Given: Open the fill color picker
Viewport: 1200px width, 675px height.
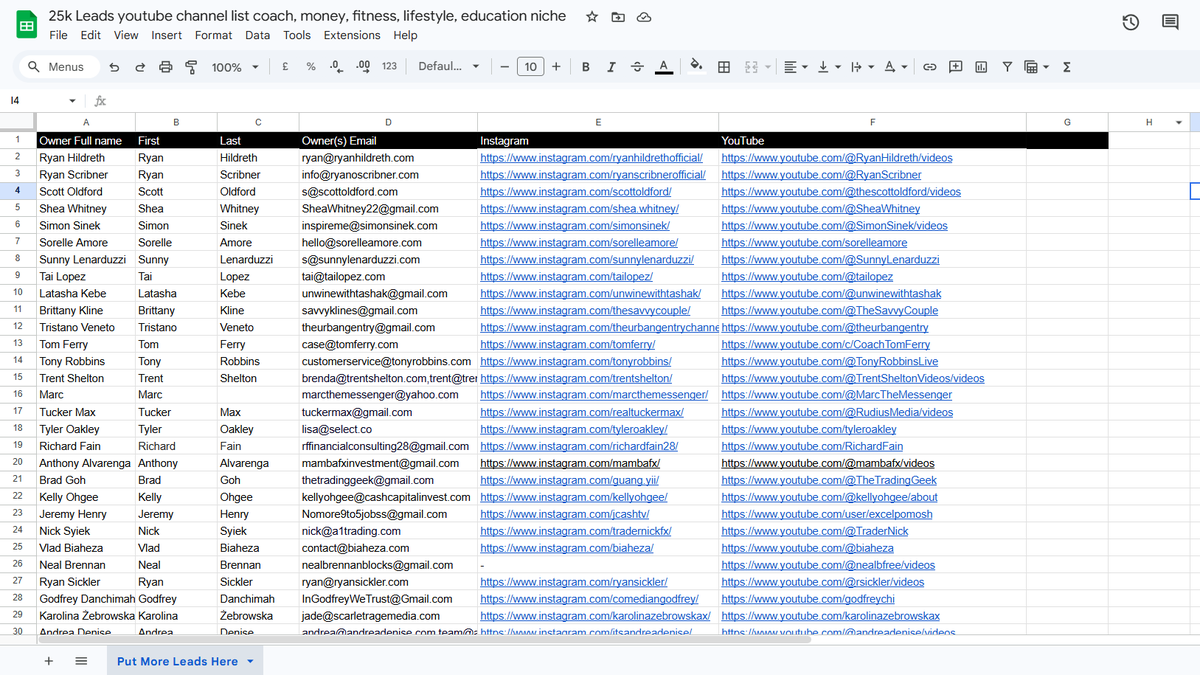Looking at the screenshot, I should tap(697, 67).
